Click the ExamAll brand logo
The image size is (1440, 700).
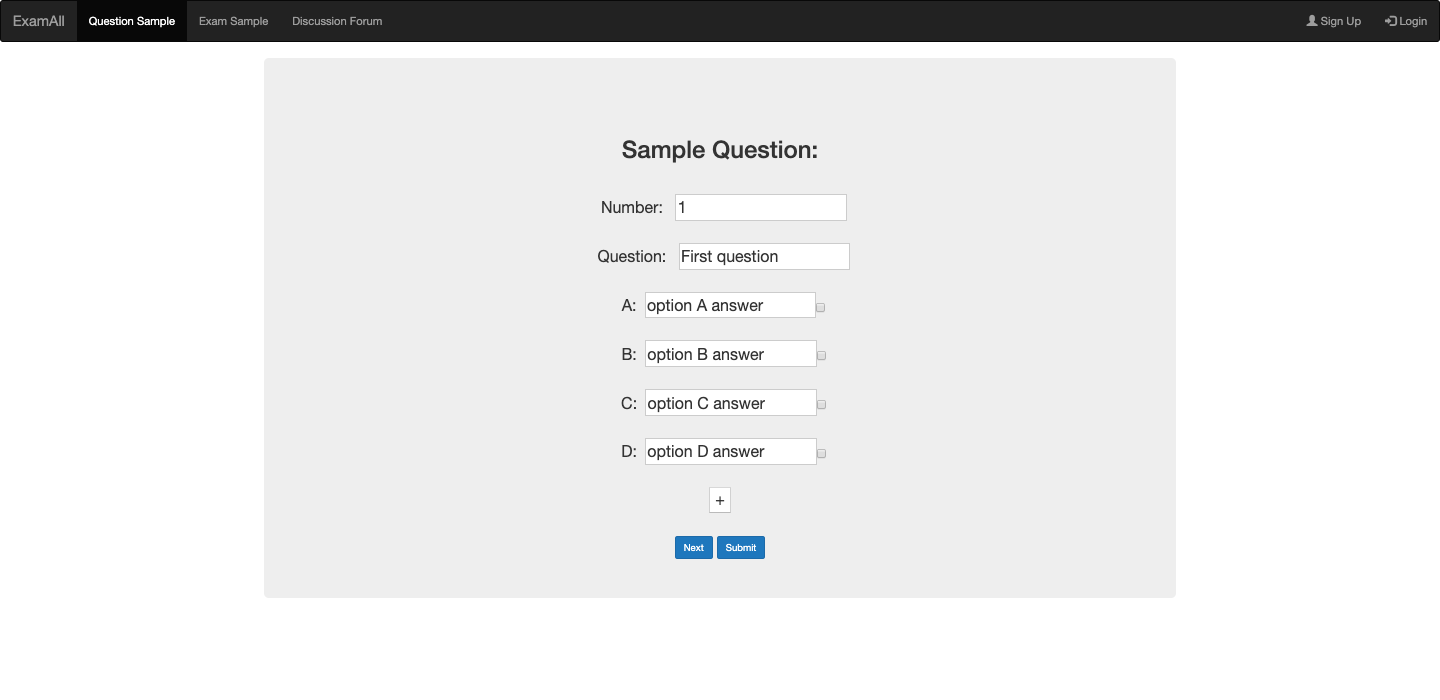coord(39,21)
